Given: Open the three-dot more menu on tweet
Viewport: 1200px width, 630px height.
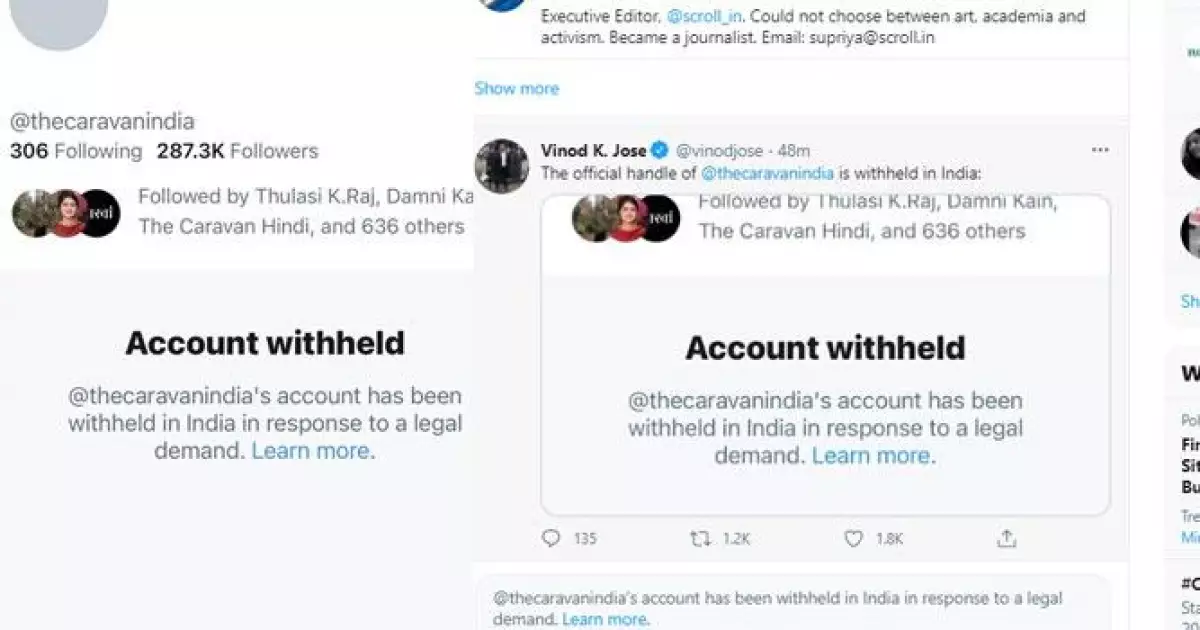Looking at the screenshot, I should tap(1100, 150).
